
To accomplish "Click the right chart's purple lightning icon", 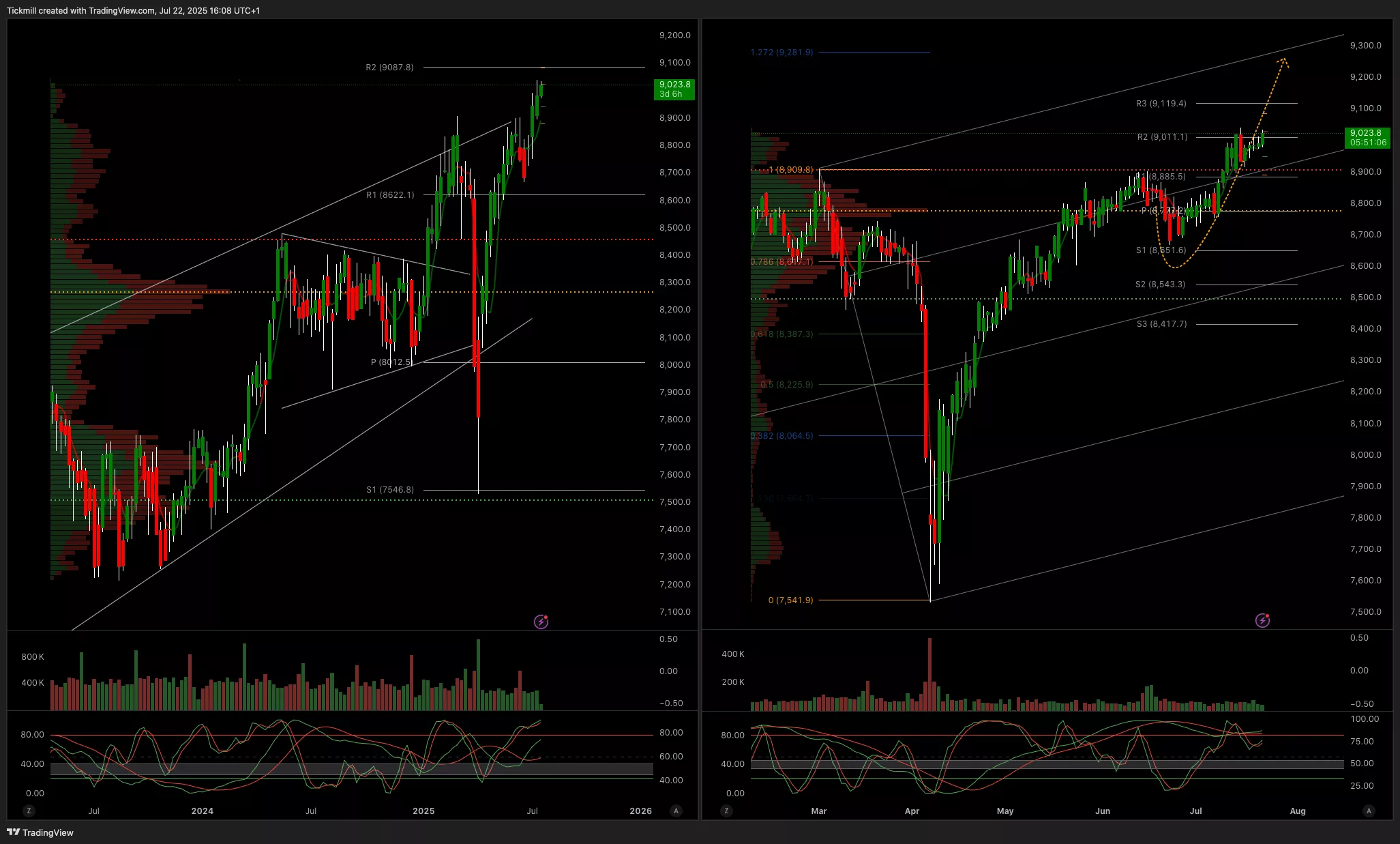I will [1262, 620].
